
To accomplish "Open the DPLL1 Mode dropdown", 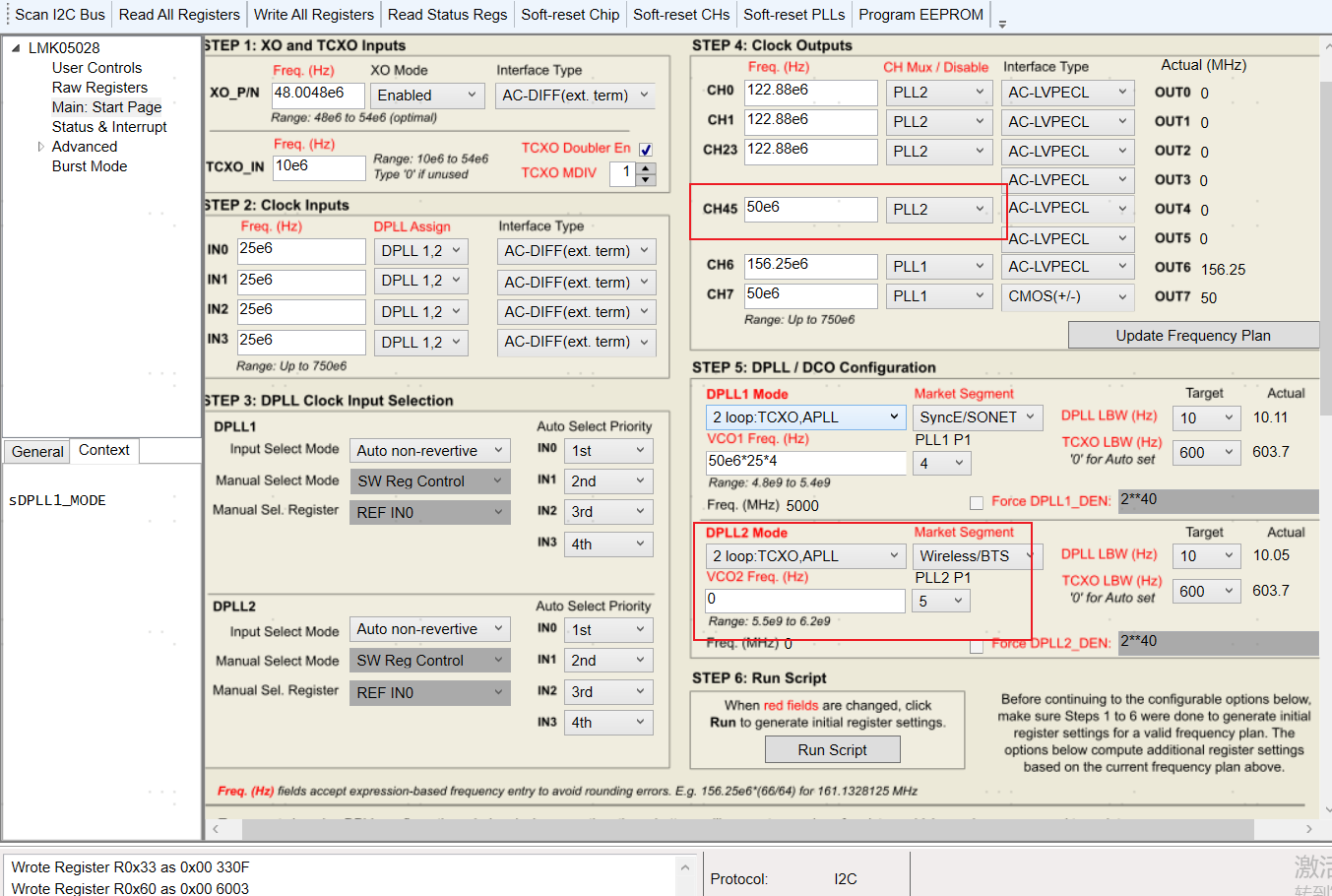I will point(805,417).
